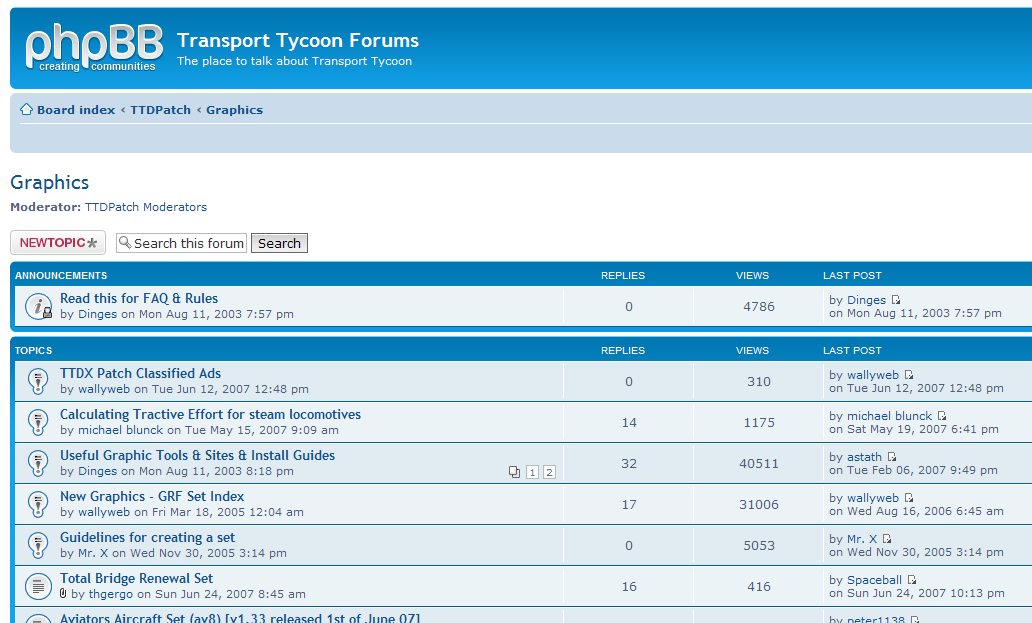Click topic icon for New Graphics - GRF Set Index

38,504
